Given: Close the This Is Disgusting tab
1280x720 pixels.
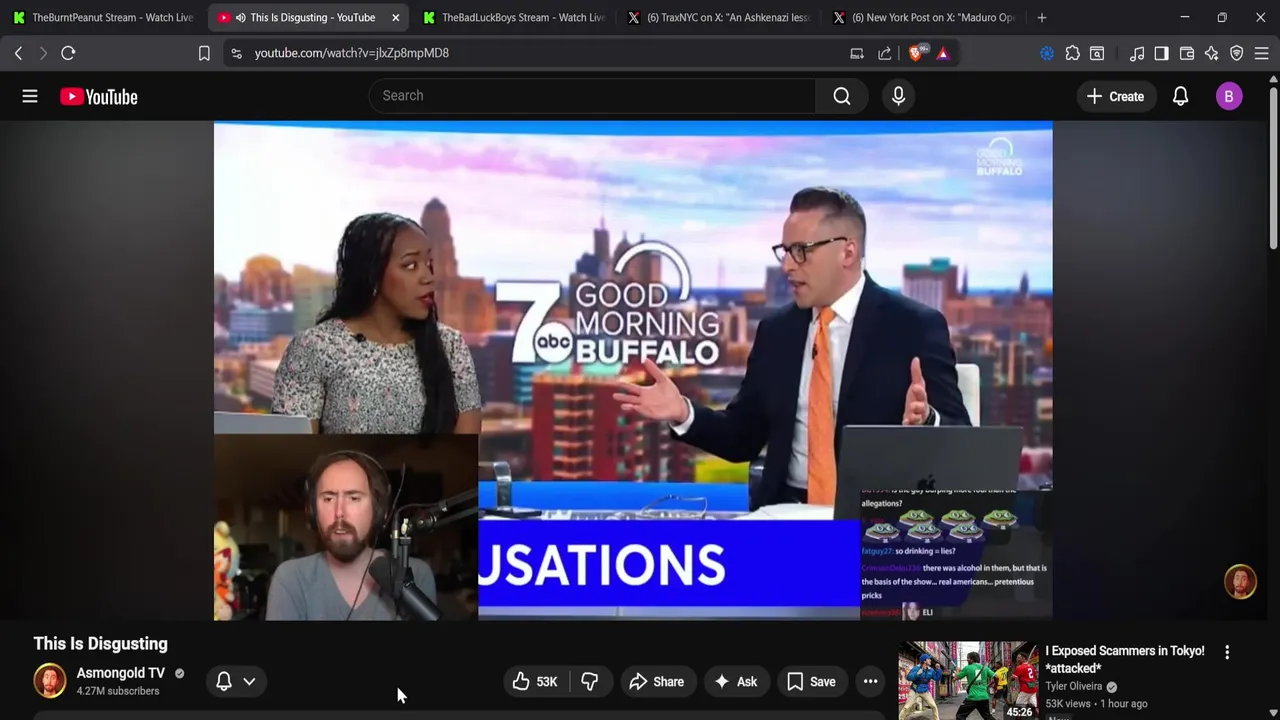Looking at the screenshot, I should coord(396,17).
